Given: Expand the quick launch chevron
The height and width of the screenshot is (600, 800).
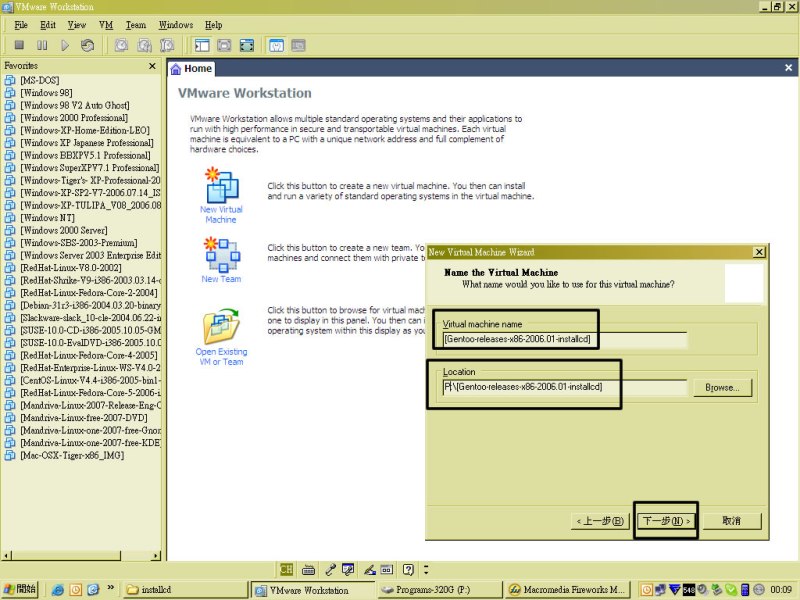Looking at the screenshot, I should (x=110, y=588).
